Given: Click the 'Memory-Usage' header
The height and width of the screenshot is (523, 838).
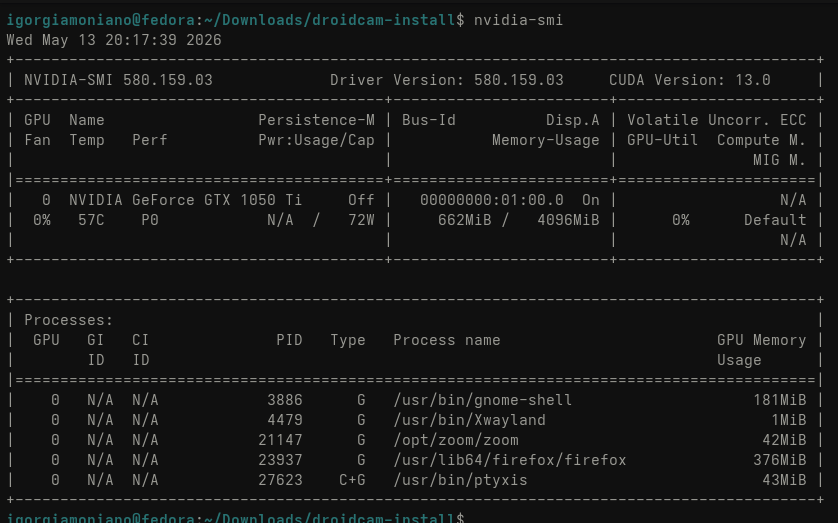Looking at the screenshot, I should (x=546, y=140).
